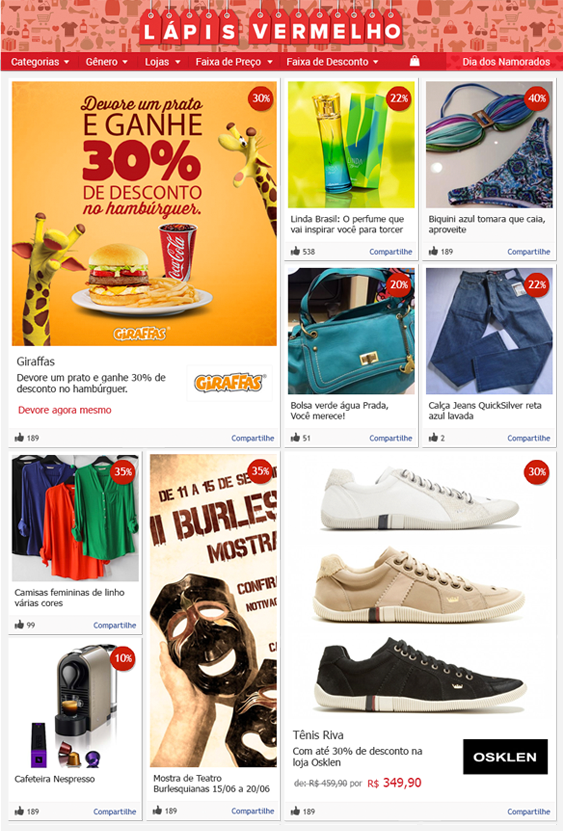The image size is (563, 831).
Task: Share the Mostra de Teatro Burlesquianas card
Action: [x=252, y=811]
